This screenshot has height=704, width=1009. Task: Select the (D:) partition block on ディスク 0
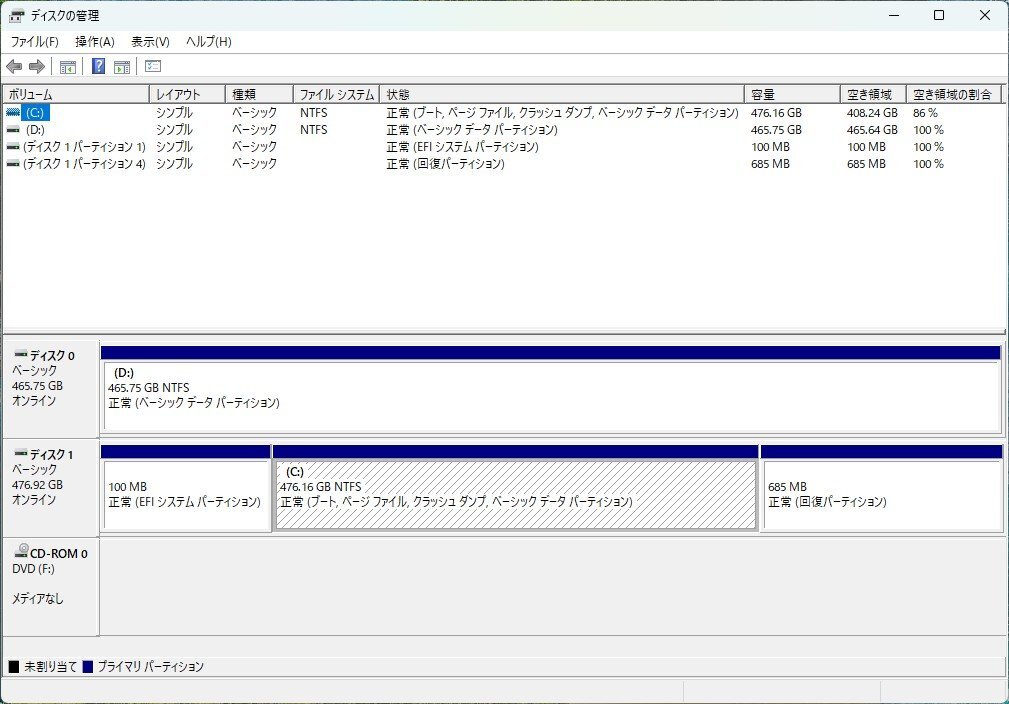click(x=551, y=396)
